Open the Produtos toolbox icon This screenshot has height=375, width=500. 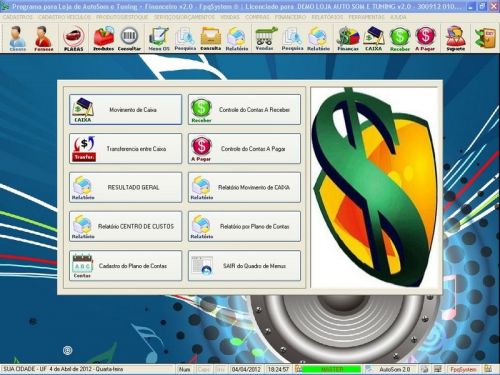click(103, 38)
